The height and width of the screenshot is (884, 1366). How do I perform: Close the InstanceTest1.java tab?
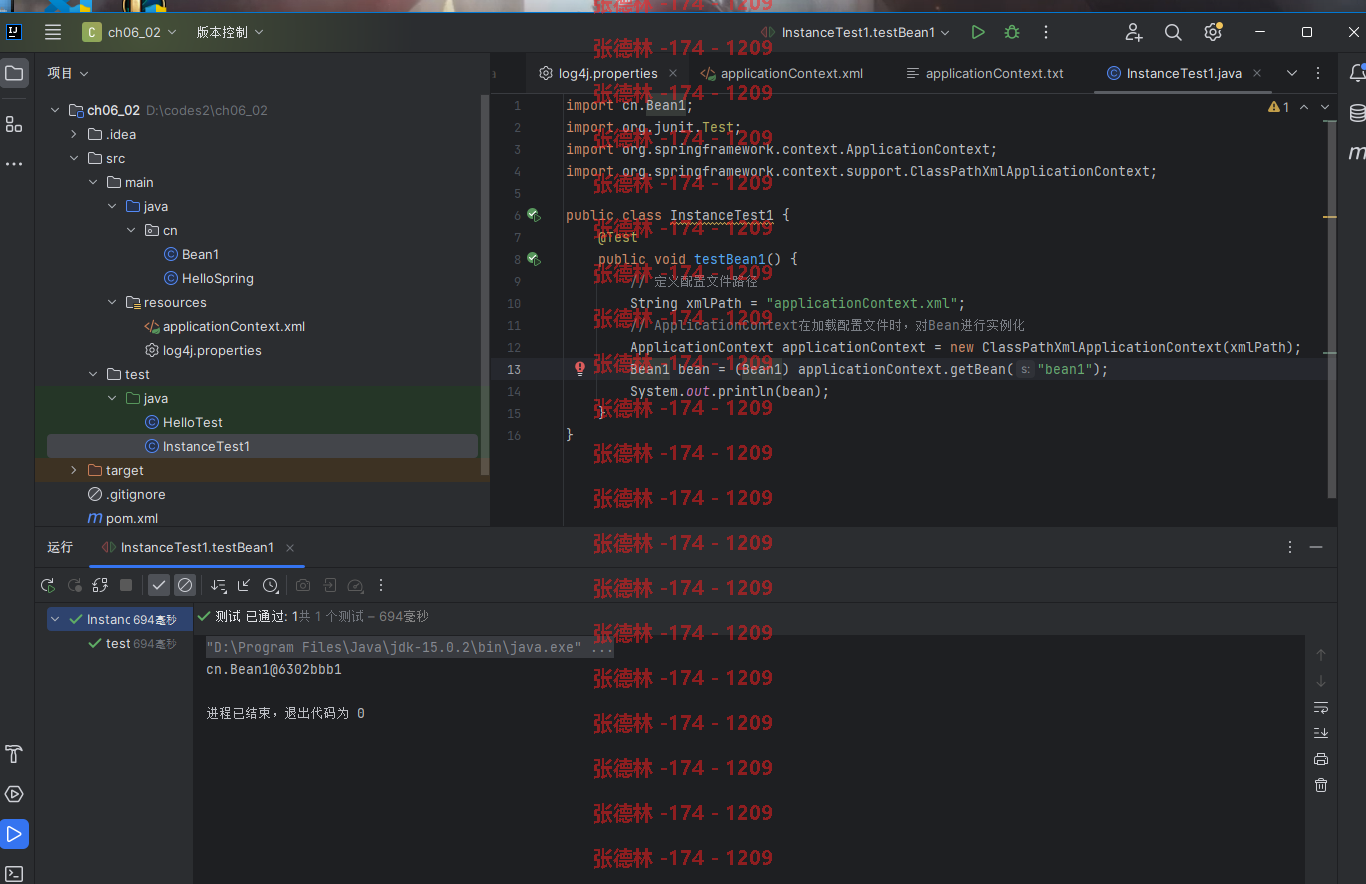1257,73
